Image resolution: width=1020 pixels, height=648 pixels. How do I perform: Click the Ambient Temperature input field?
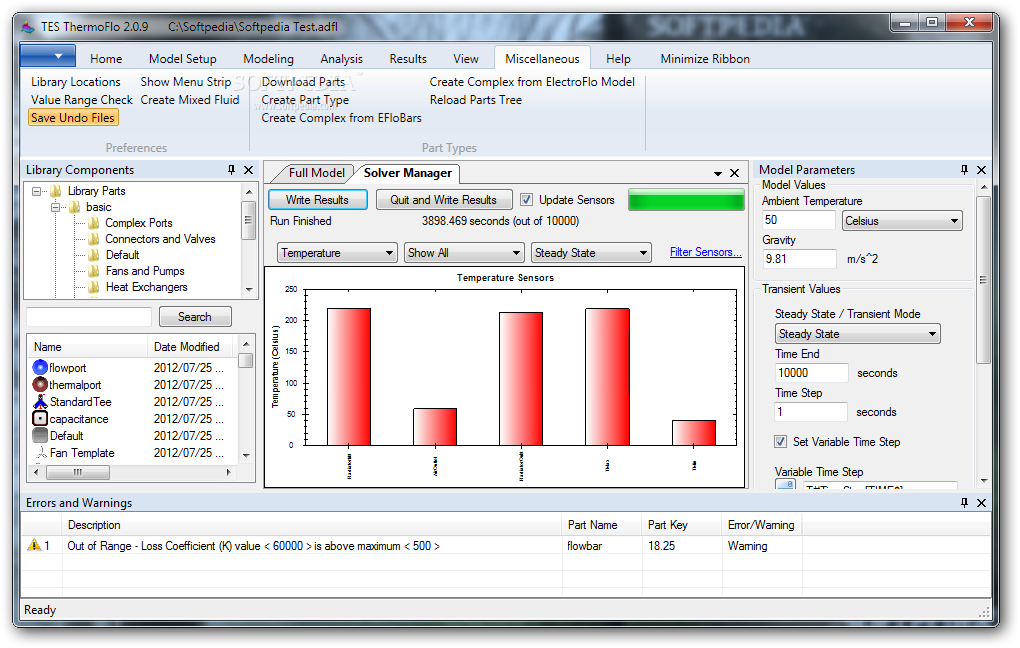799,221
